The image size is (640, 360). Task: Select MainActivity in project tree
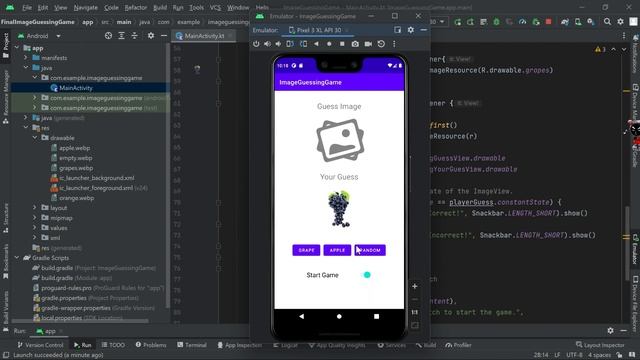pos(76,88)
